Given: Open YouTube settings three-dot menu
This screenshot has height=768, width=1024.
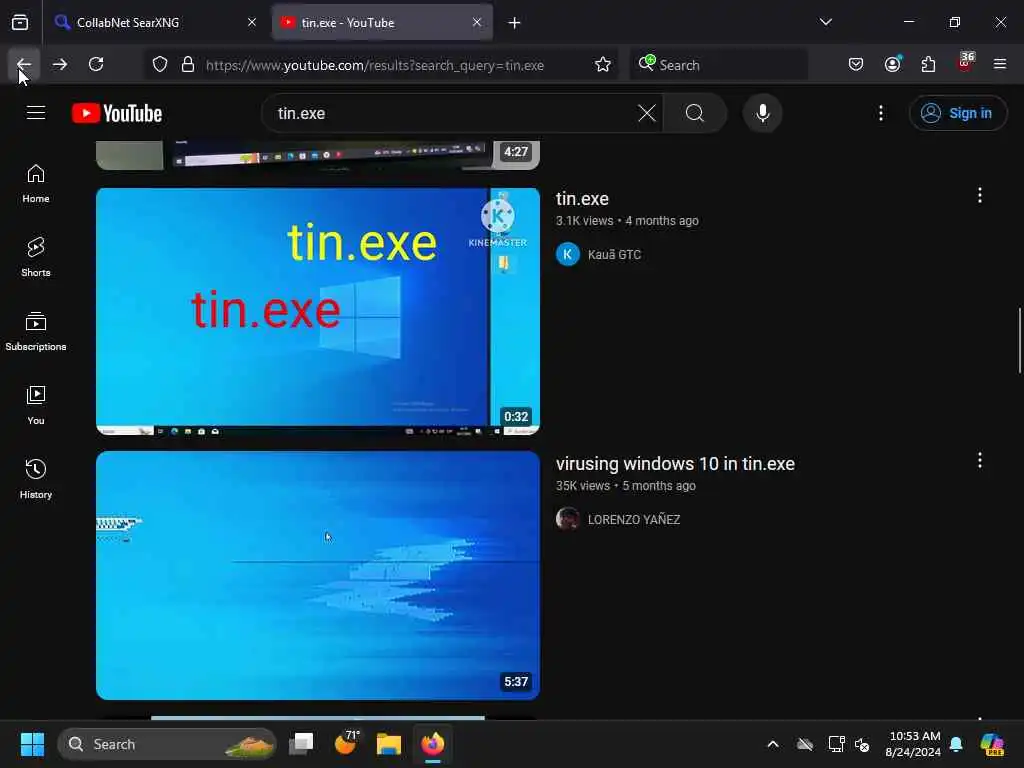Looking at the screenshot, I should point(880,113).
